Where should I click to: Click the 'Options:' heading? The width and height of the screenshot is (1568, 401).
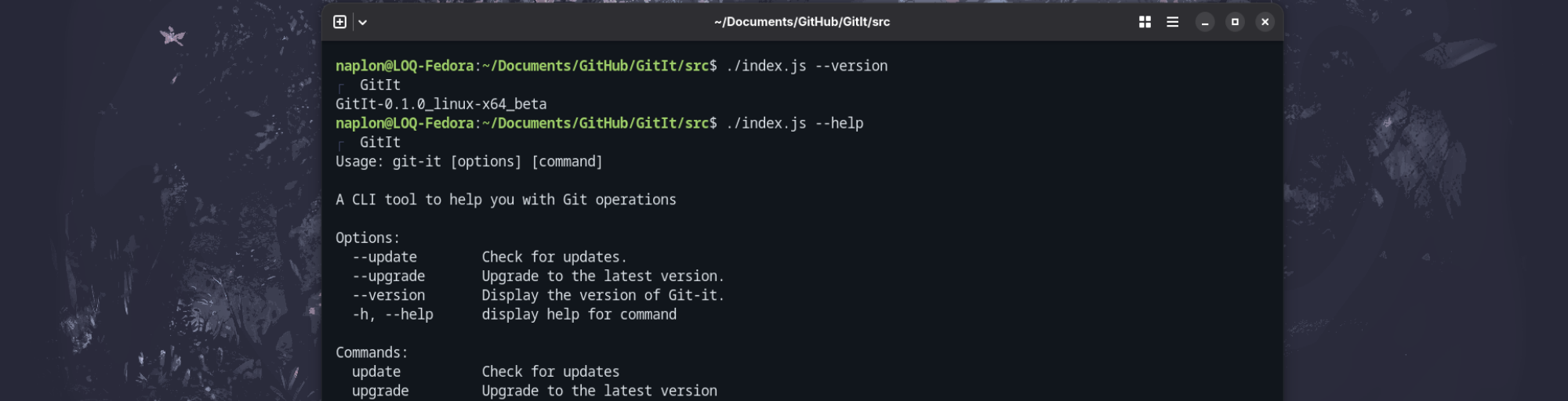click(368, 238)
